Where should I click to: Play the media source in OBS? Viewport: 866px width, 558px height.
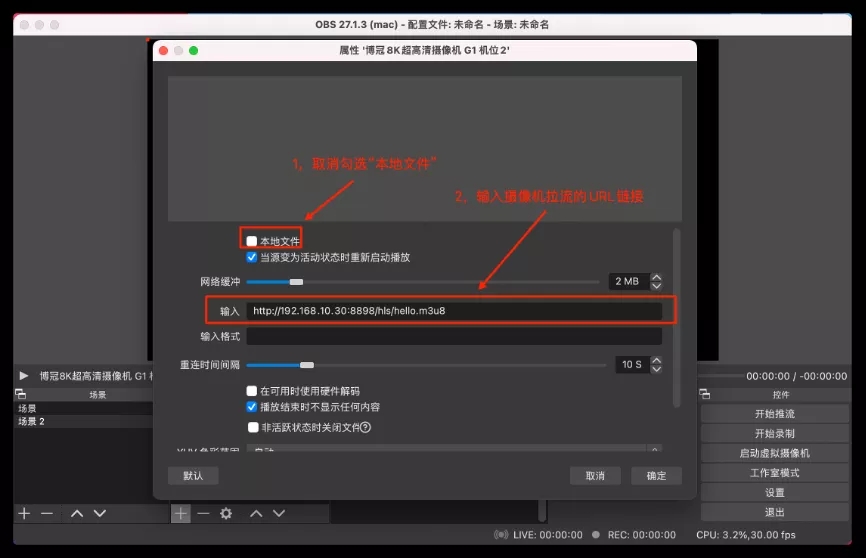click(24, 376)
